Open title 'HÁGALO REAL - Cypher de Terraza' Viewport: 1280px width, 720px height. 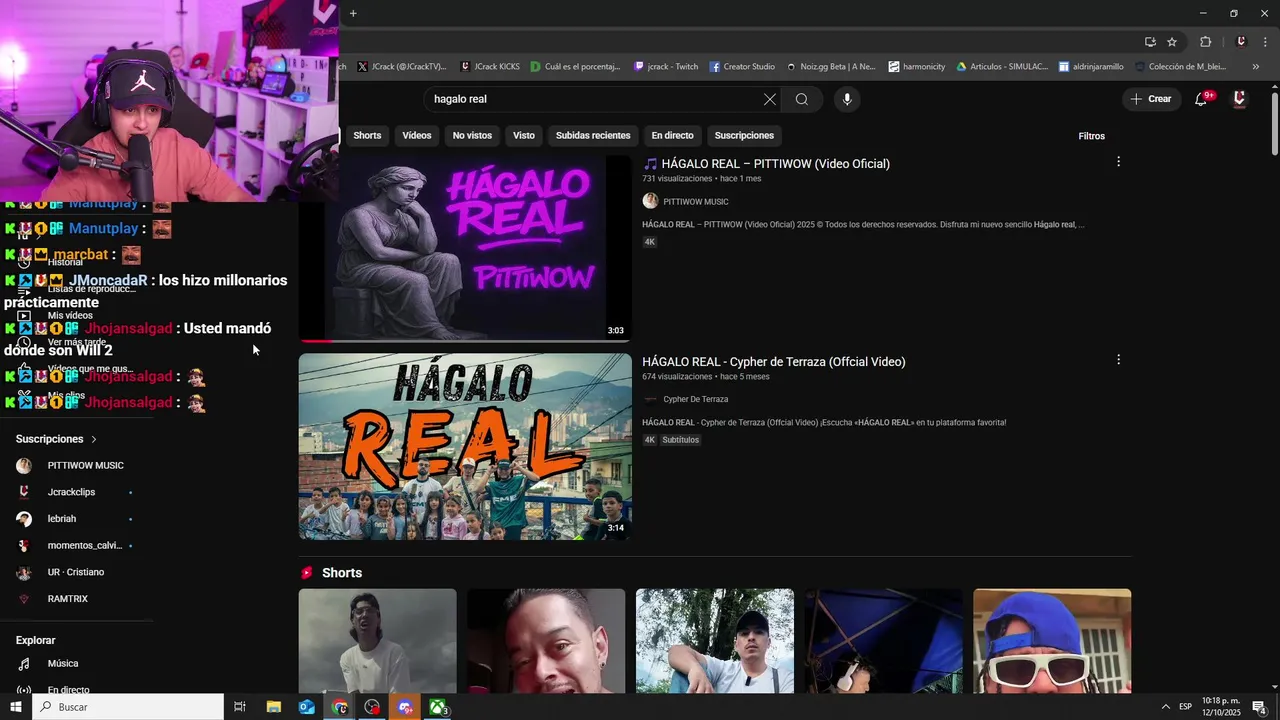tap(773, 362)
